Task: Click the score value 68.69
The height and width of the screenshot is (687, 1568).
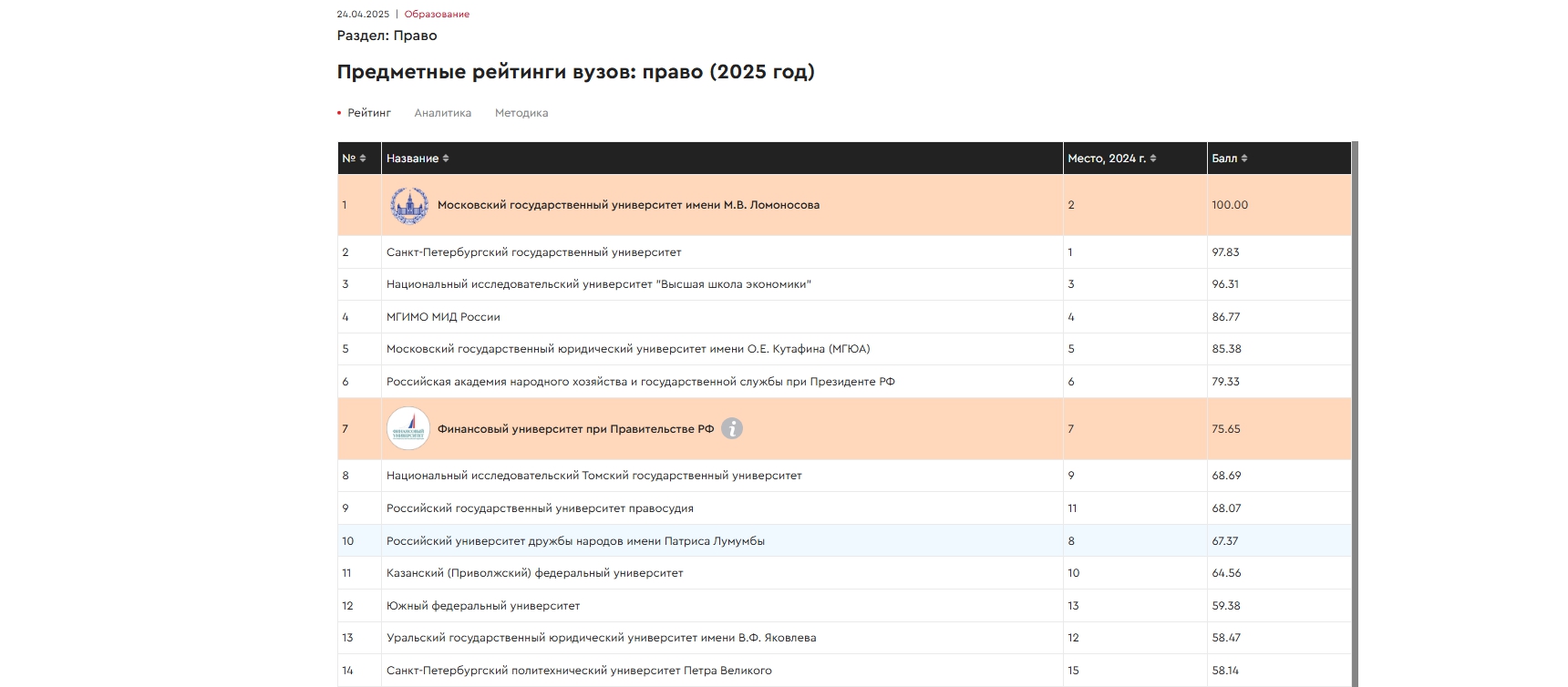Action: point(1227,476)
